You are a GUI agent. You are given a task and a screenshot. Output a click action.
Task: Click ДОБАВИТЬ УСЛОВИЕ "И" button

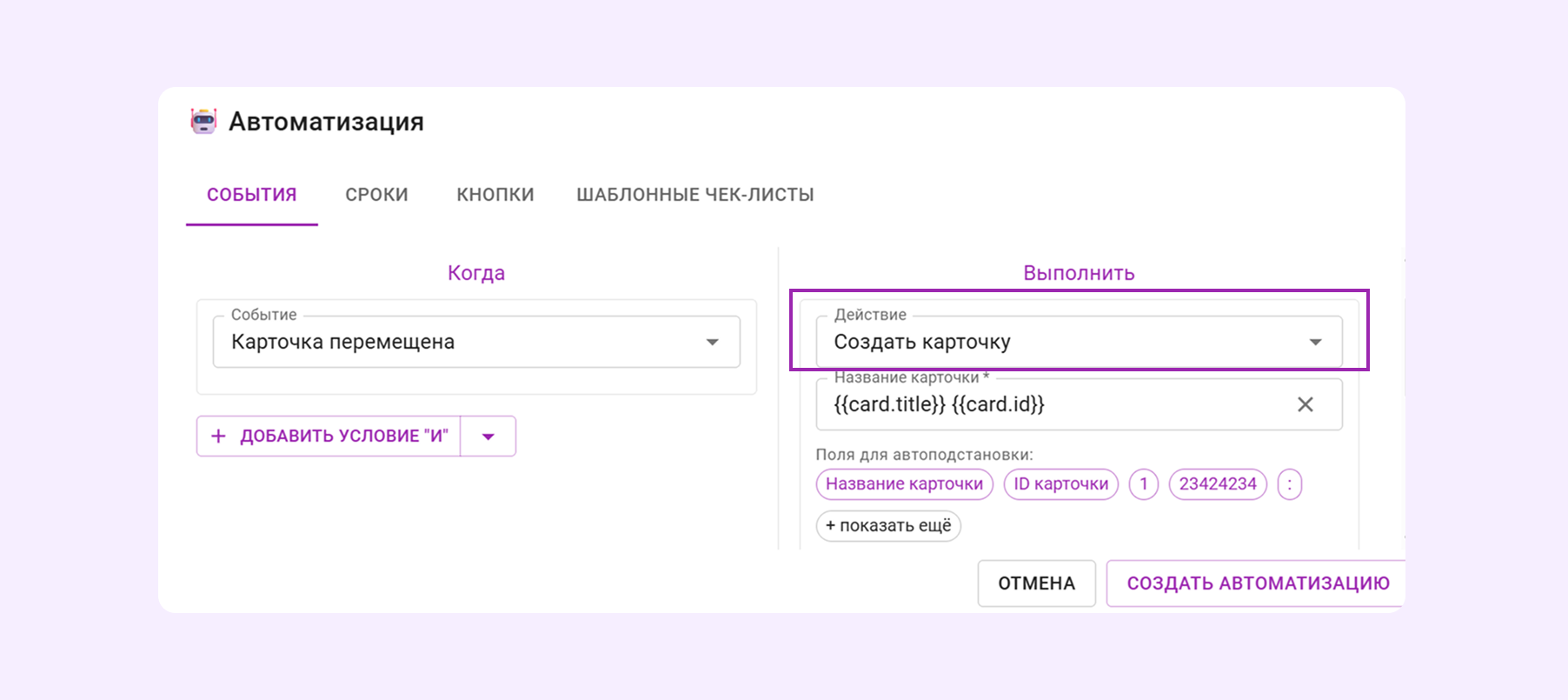click(329, 436)
